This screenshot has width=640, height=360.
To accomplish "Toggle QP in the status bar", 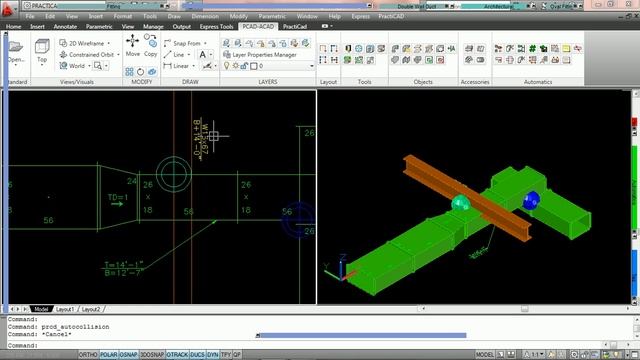I will click(237, 355).
